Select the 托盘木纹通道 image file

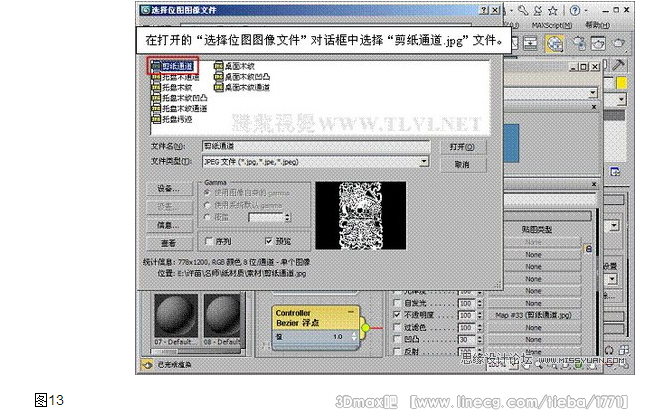(x=179, y=109)
